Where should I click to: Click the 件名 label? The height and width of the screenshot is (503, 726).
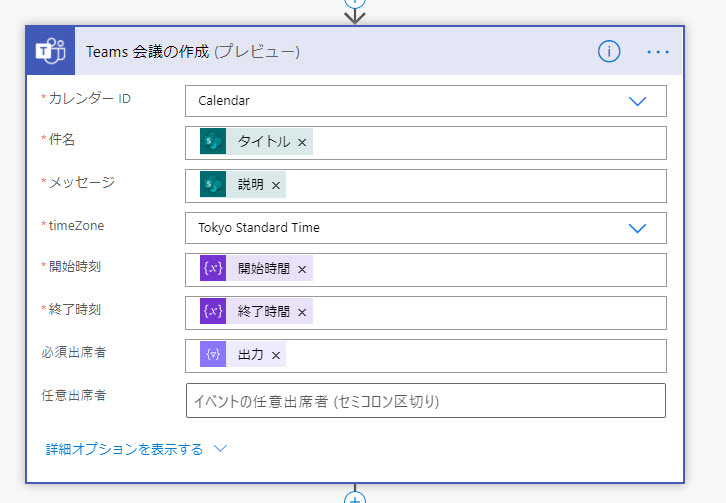(62, 139)
